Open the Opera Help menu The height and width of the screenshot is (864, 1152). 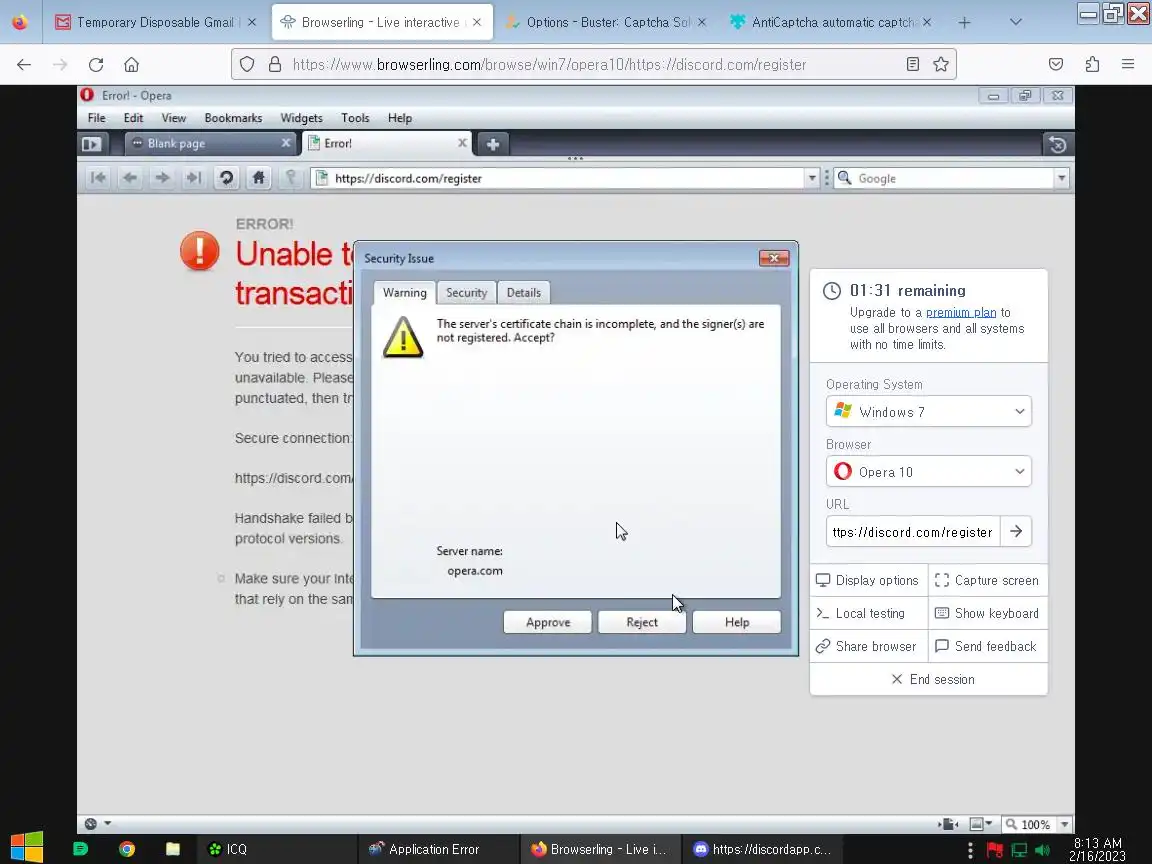[x=400, y=118]
